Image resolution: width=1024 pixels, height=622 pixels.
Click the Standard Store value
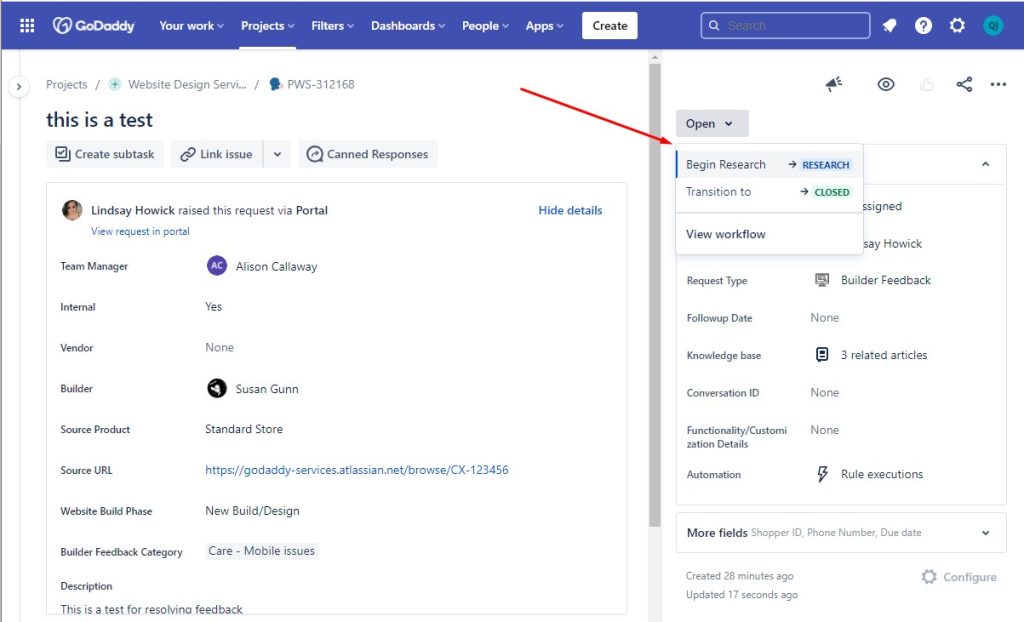click(x=244, y=429)
